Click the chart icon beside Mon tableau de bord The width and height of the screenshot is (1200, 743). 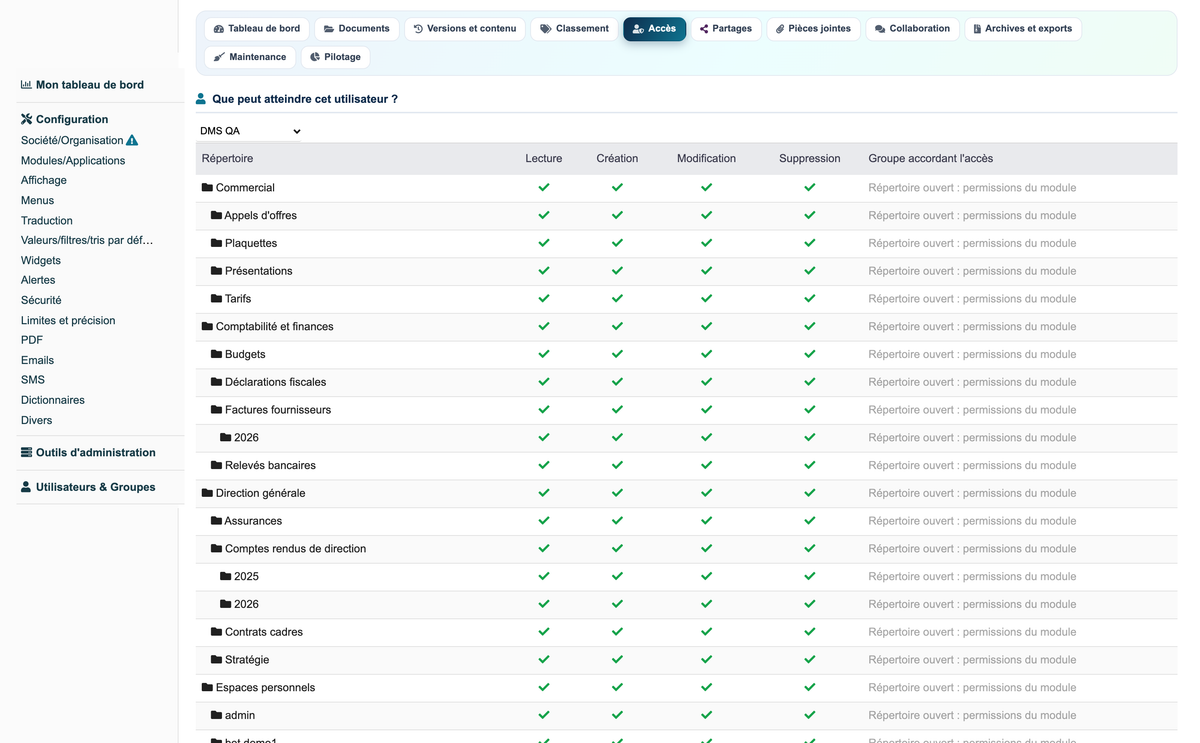[26, 85]
